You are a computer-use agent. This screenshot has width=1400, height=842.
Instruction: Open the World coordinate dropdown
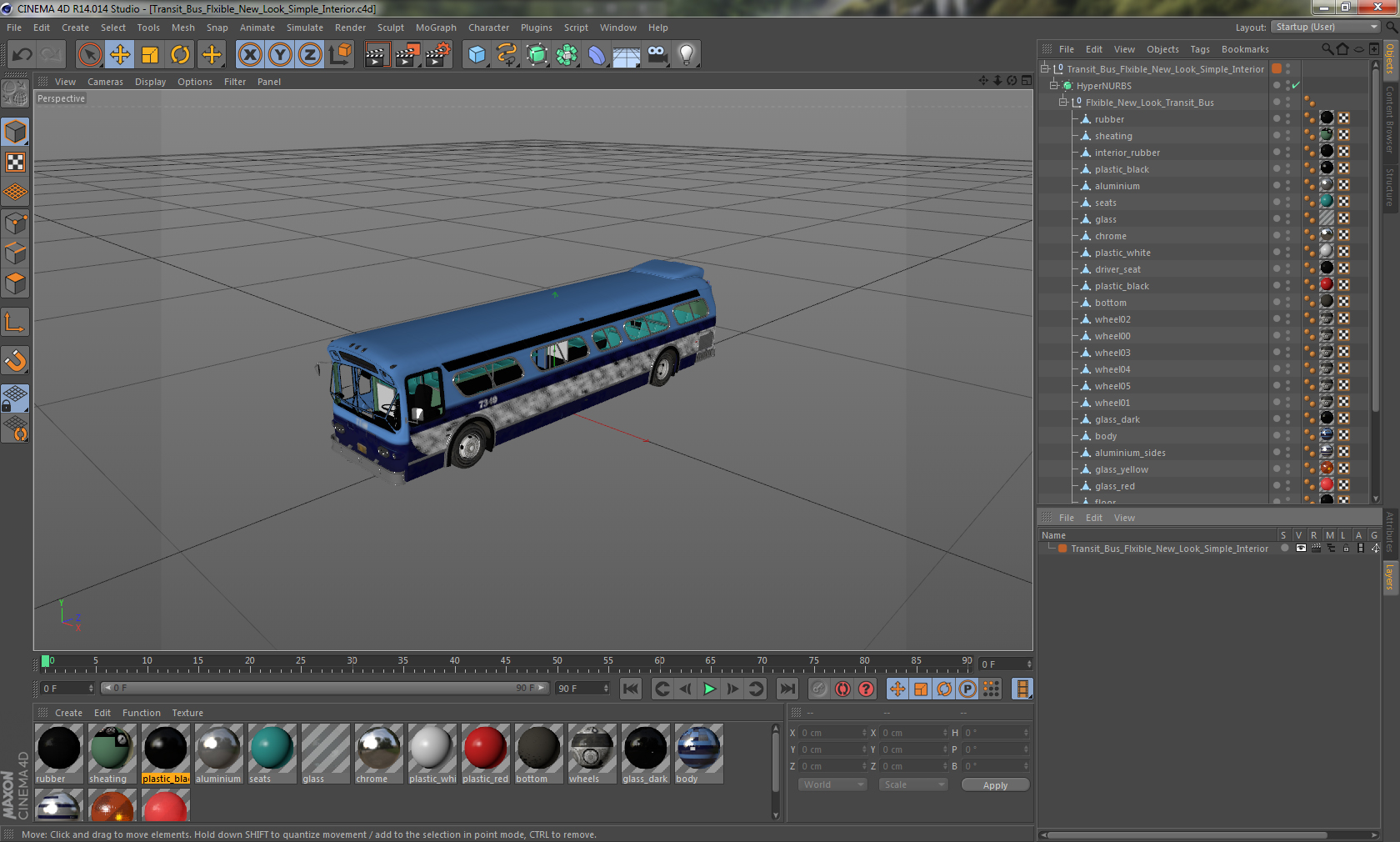point(832,784)
